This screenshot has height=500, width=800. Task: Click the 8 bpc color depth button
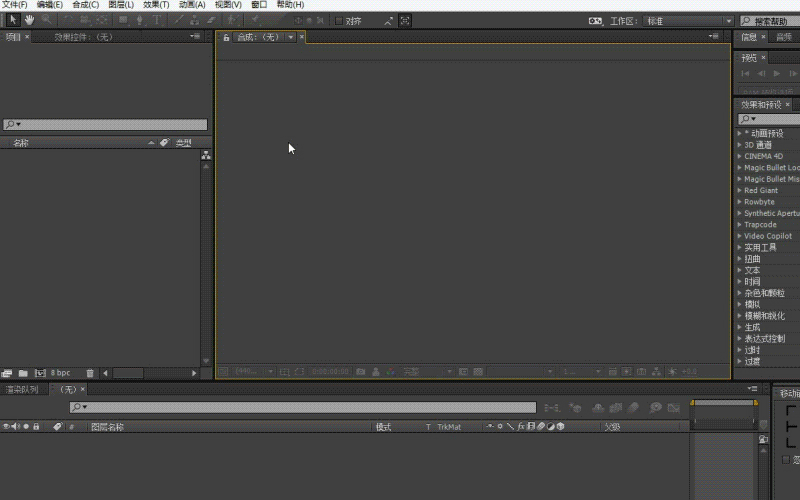61,373
